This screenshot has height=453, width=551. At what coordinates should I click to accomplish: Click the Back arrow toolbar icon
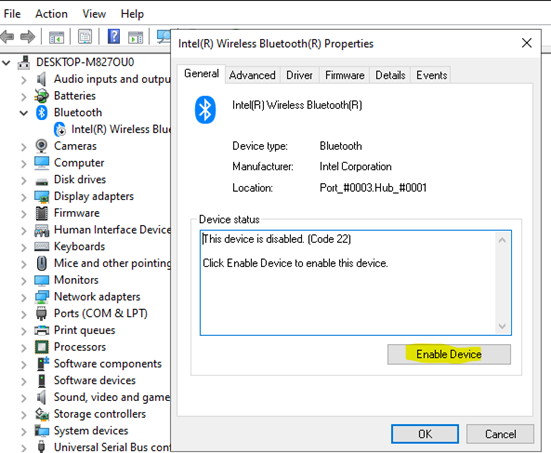pos(7,37)
